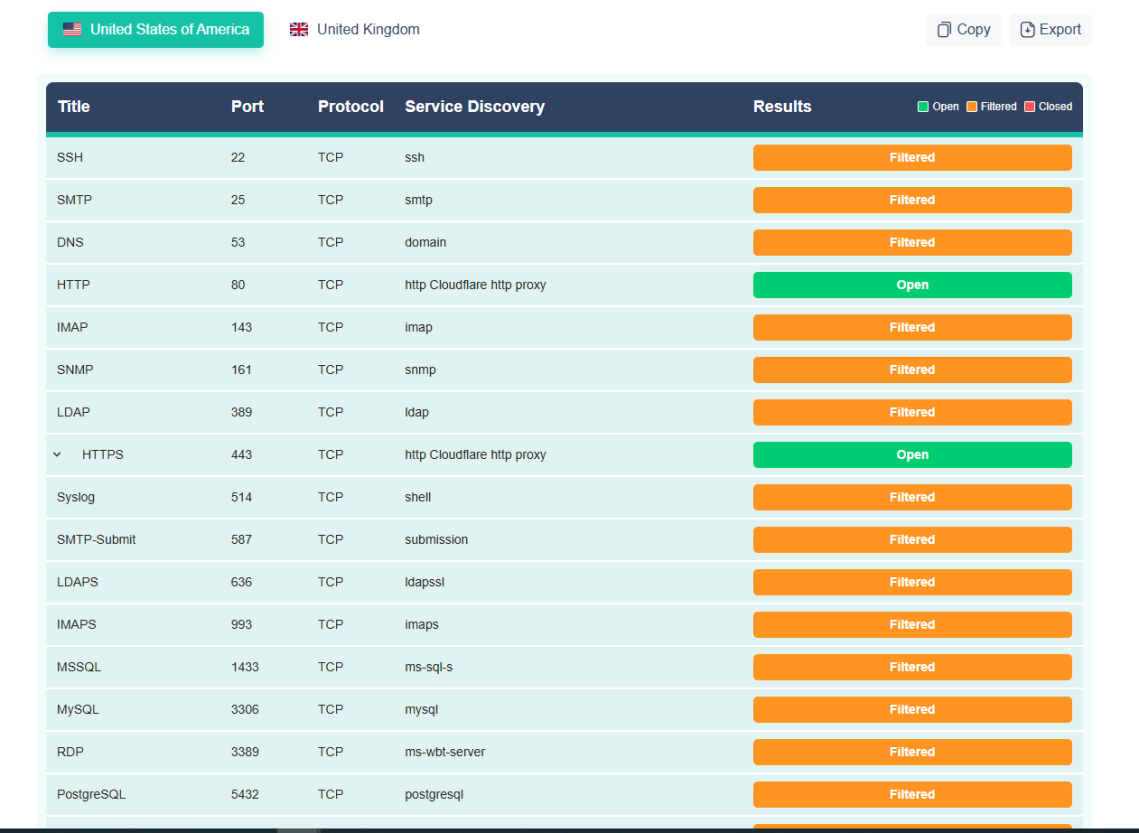Select the HTTP title cell
The image size is (1139, 833).
tap(73, 285)
